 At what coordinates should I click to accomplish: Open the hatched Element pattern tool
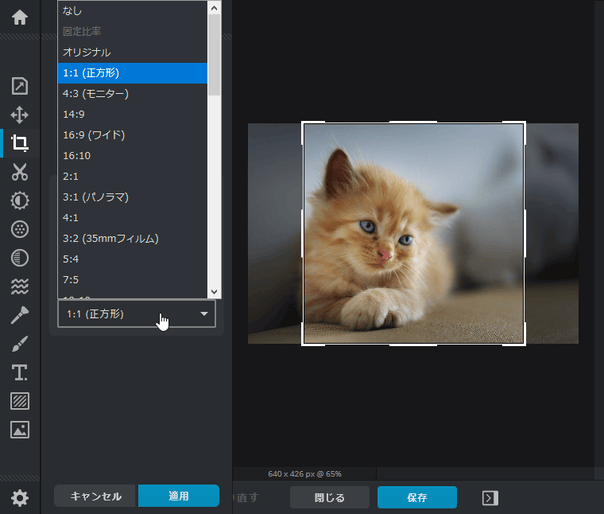pos(20,401)
